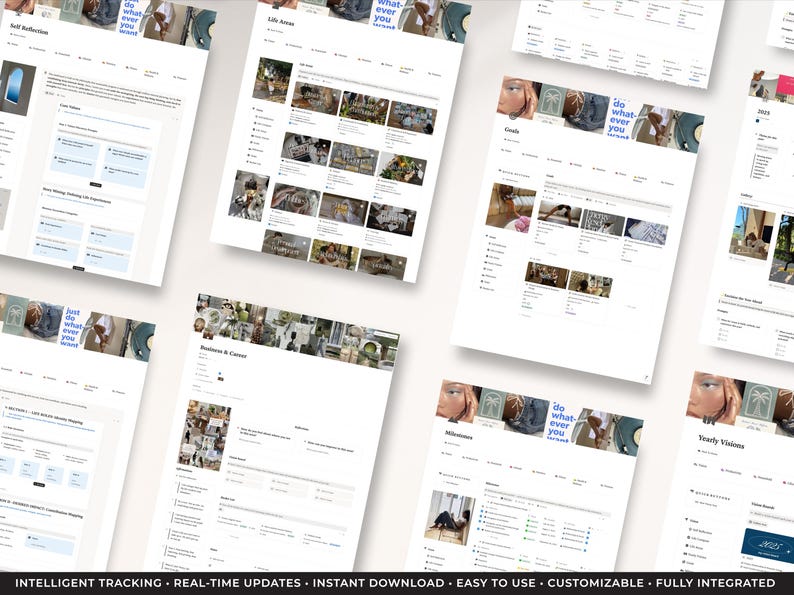794x595 pixels.
Task: Switch to Personal tab on Yearly Visions page
Action: pos(765,478)
